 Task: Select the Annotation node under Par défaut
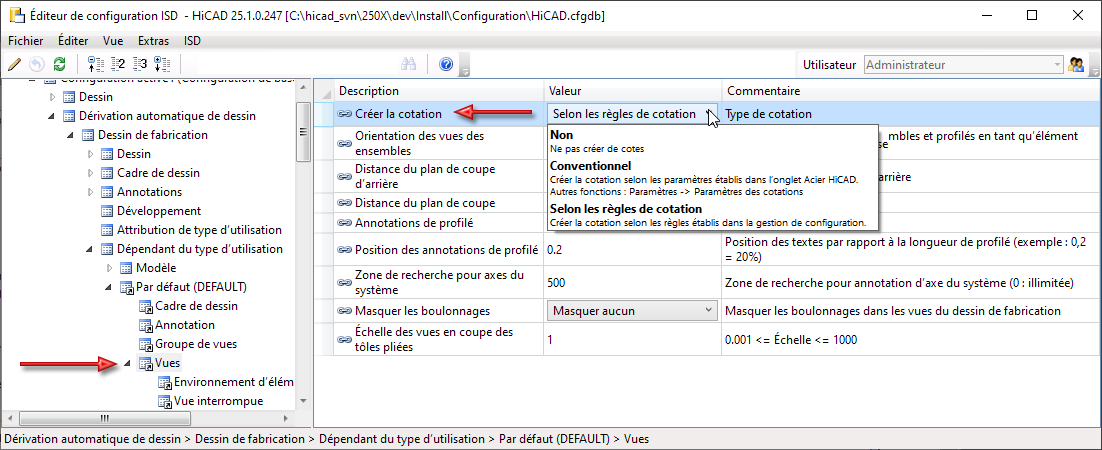185,326
